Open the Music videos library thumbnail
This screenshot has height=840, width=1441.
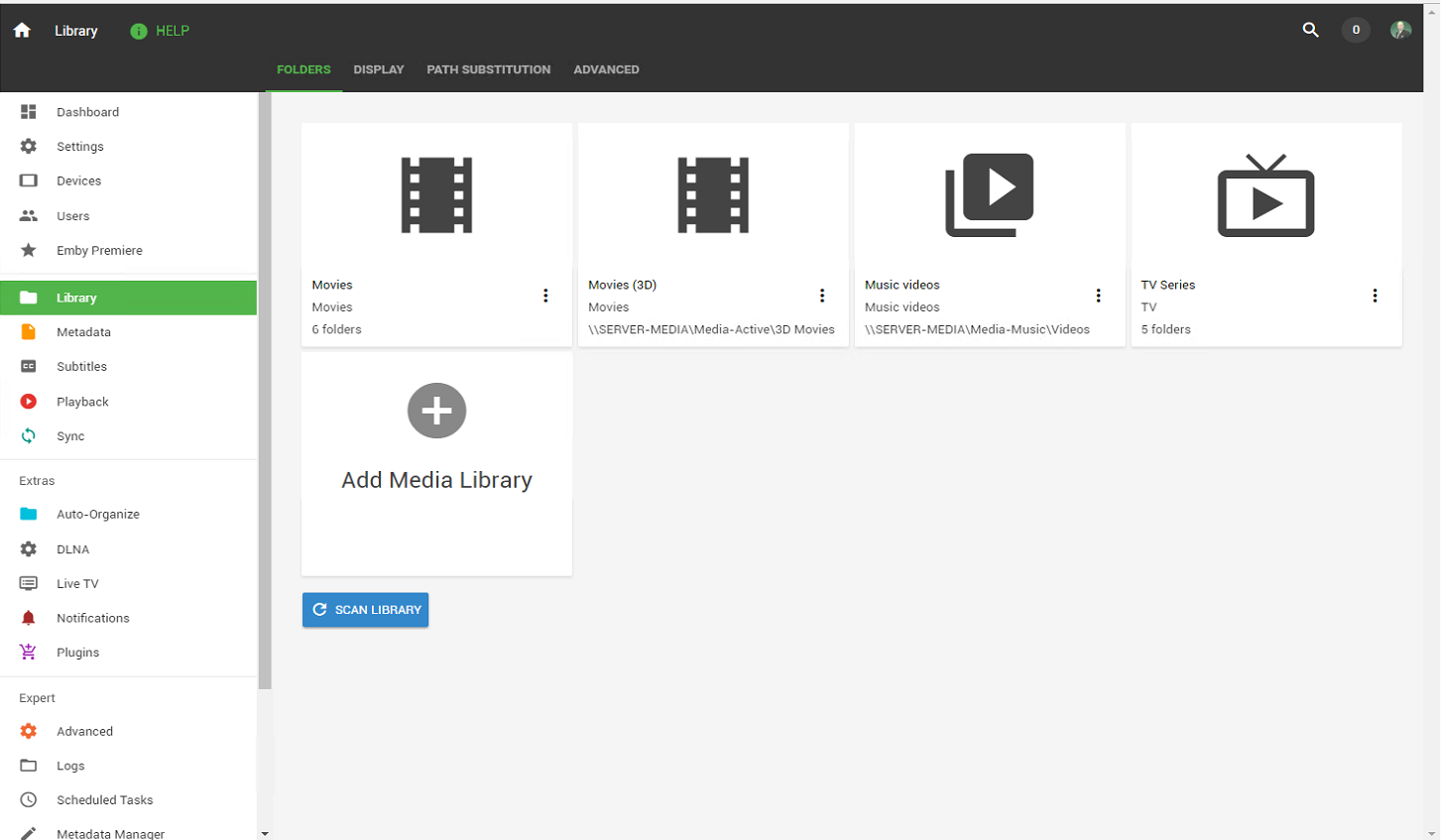coord(990,195)
